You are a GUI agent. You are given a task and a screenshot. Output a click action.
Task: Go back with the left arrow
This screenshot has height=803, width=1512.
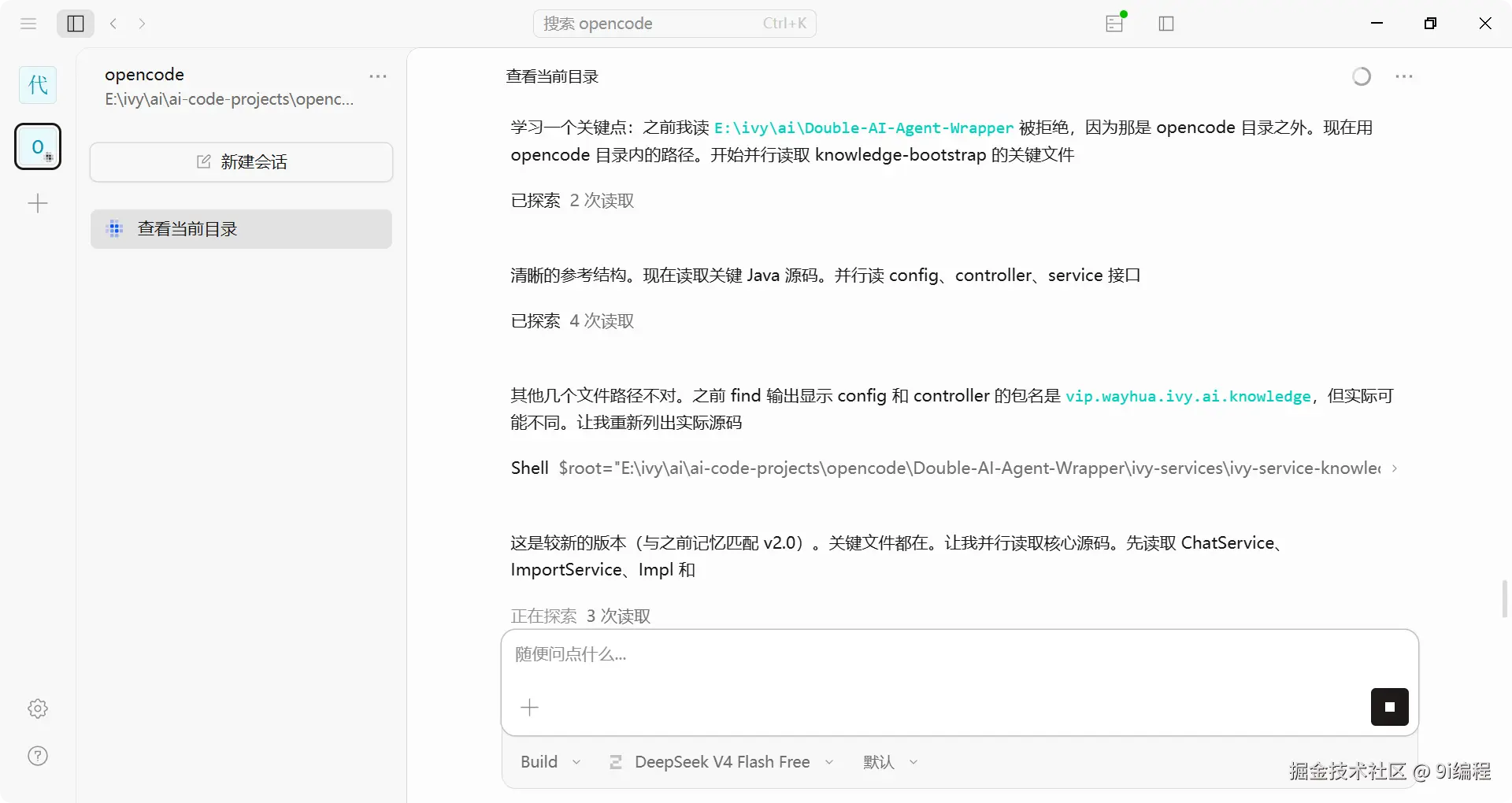coord(113,24)
